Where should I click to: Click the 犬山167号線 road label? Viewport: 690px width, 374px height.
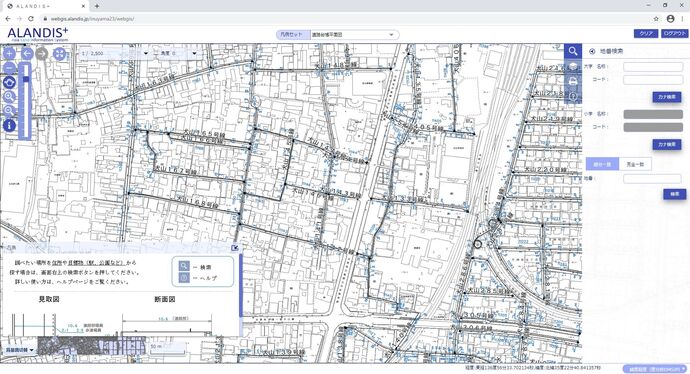[x=176, y=171]
